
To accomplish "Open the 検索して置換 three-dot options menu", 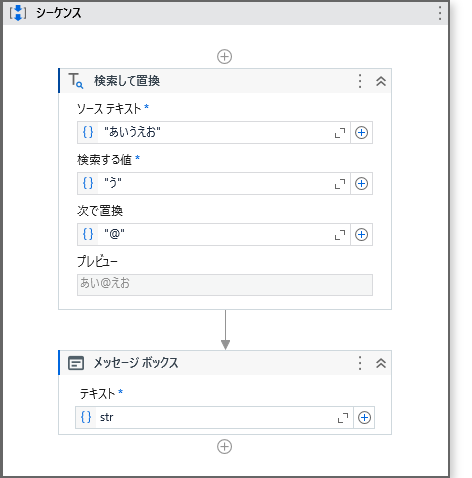I will click(360, 81).
